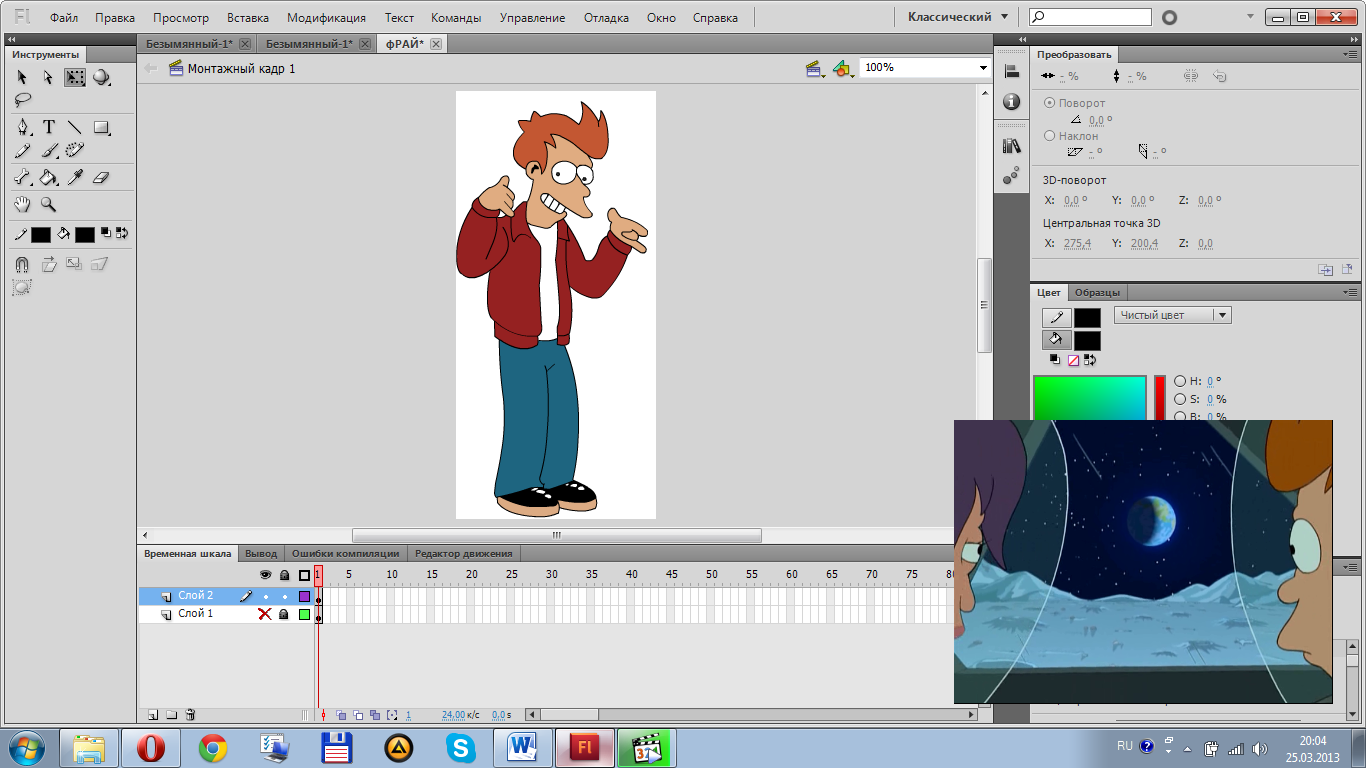
Task: Create a new layer folder
Action: click(x=171, y=715)
